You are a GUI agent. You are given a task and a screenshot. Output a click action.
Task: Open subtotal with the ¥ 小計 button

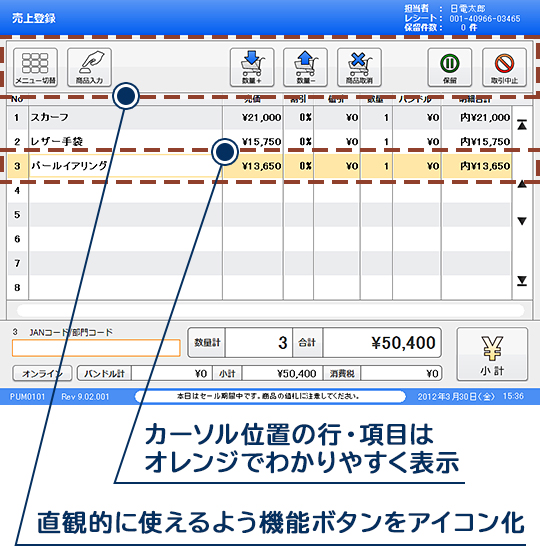pyautogui.click(x=492, y=354)
